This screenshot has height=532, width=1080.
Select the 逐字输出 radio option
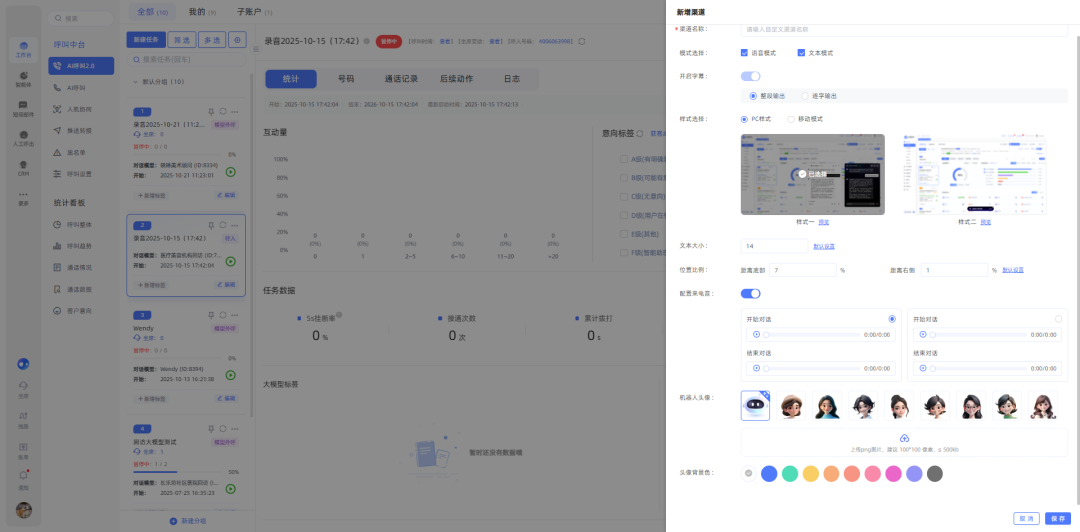(805, 96)
